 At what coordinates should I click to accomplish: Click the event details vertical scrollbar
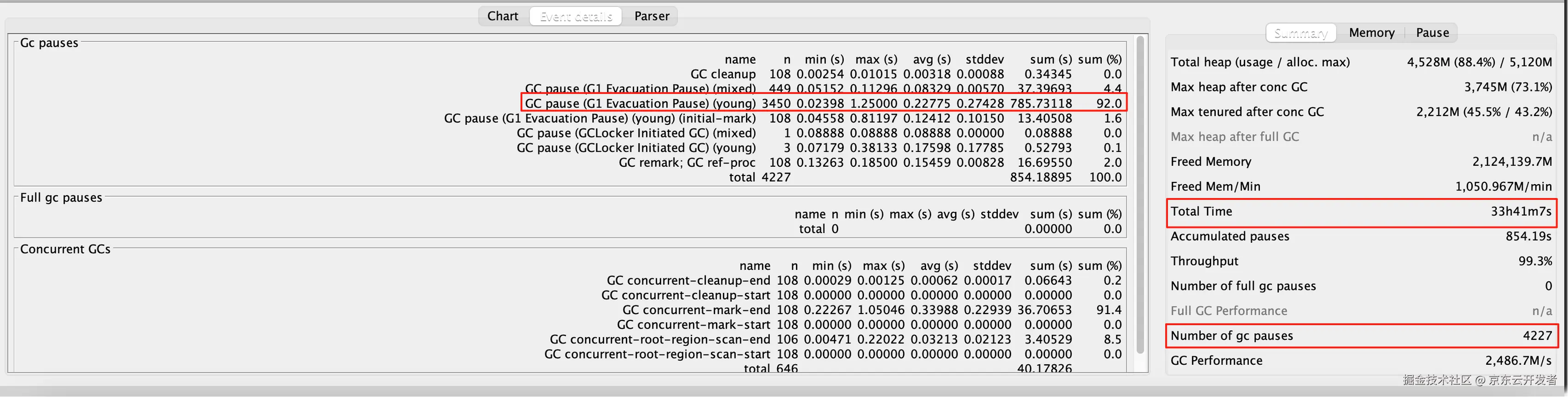coord(1139,195)
